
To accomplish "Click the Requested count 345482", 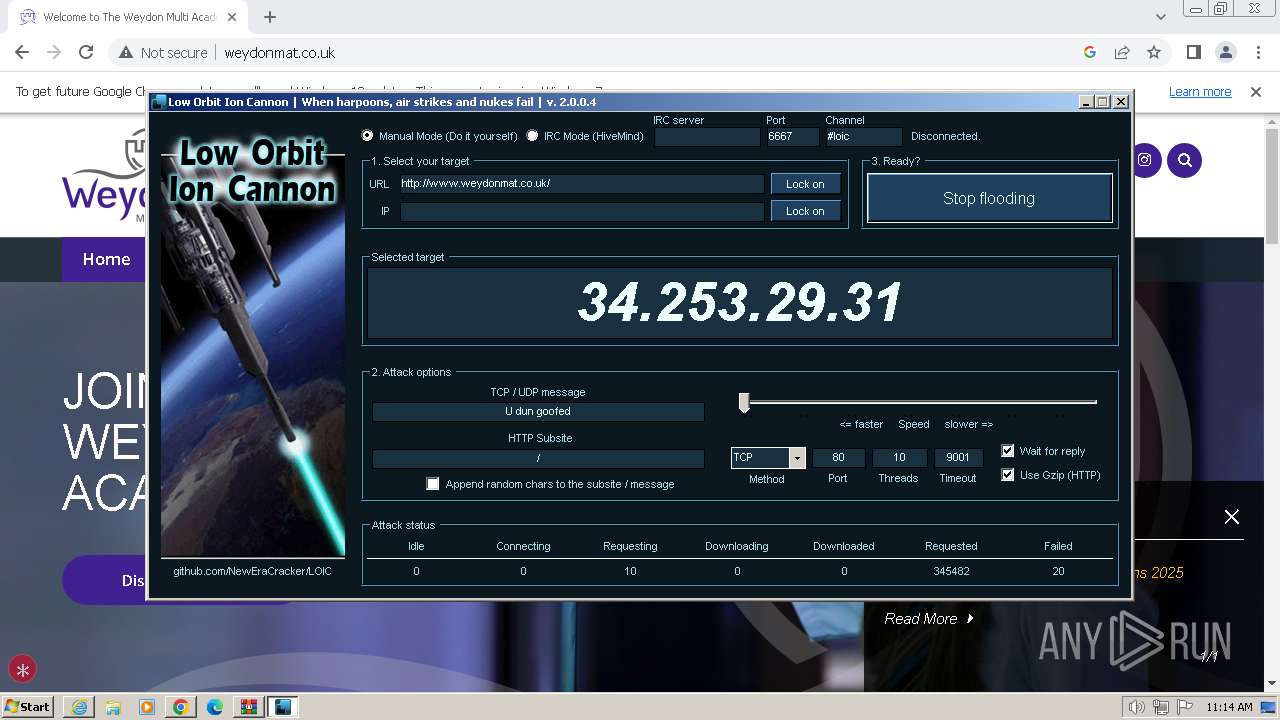I will (x=951, y=571).
